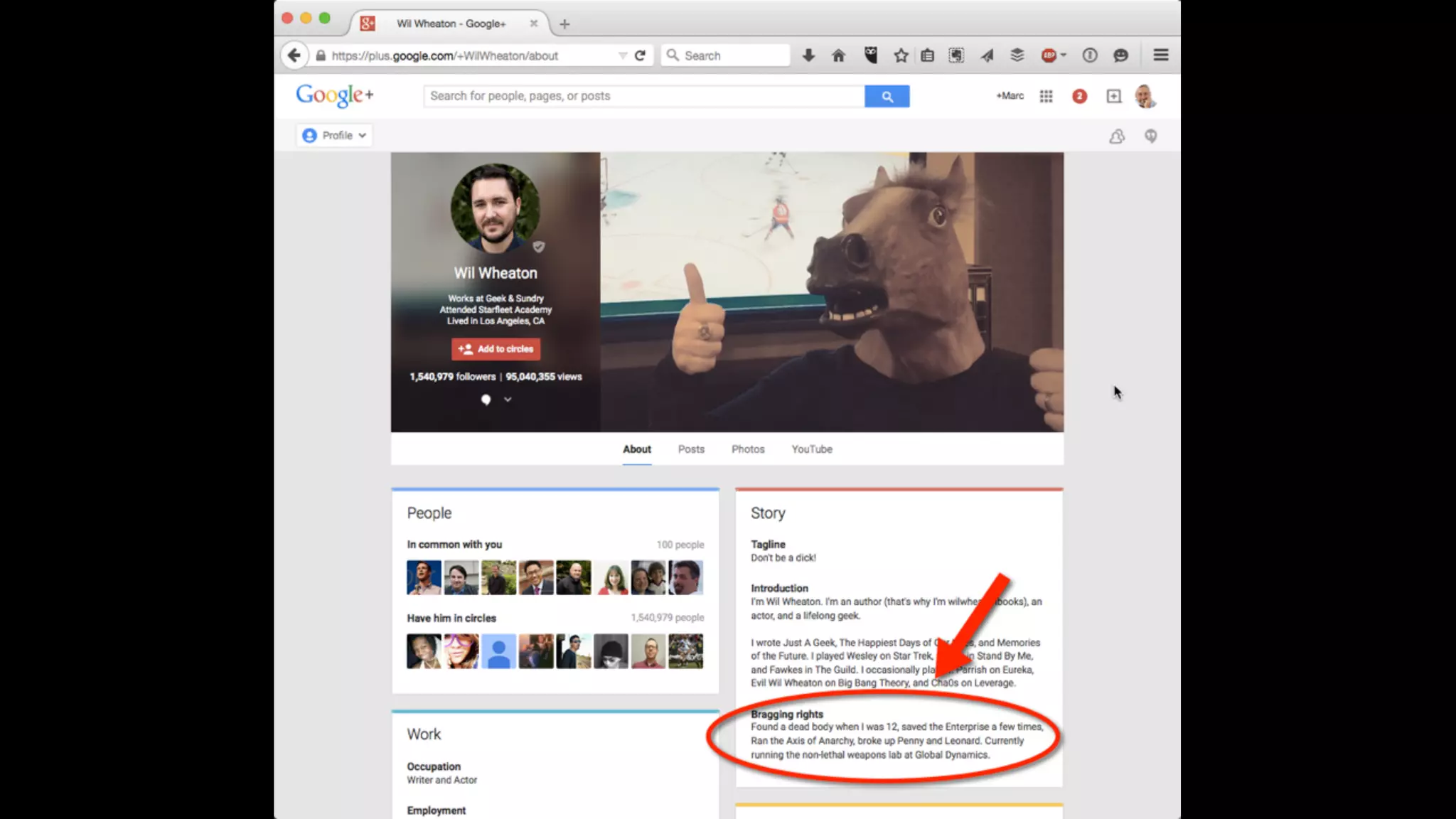Click the blue default avatar in Have him in circles
The height and width of the screenshot is (819, 1456).
click(x=498, y=651)
